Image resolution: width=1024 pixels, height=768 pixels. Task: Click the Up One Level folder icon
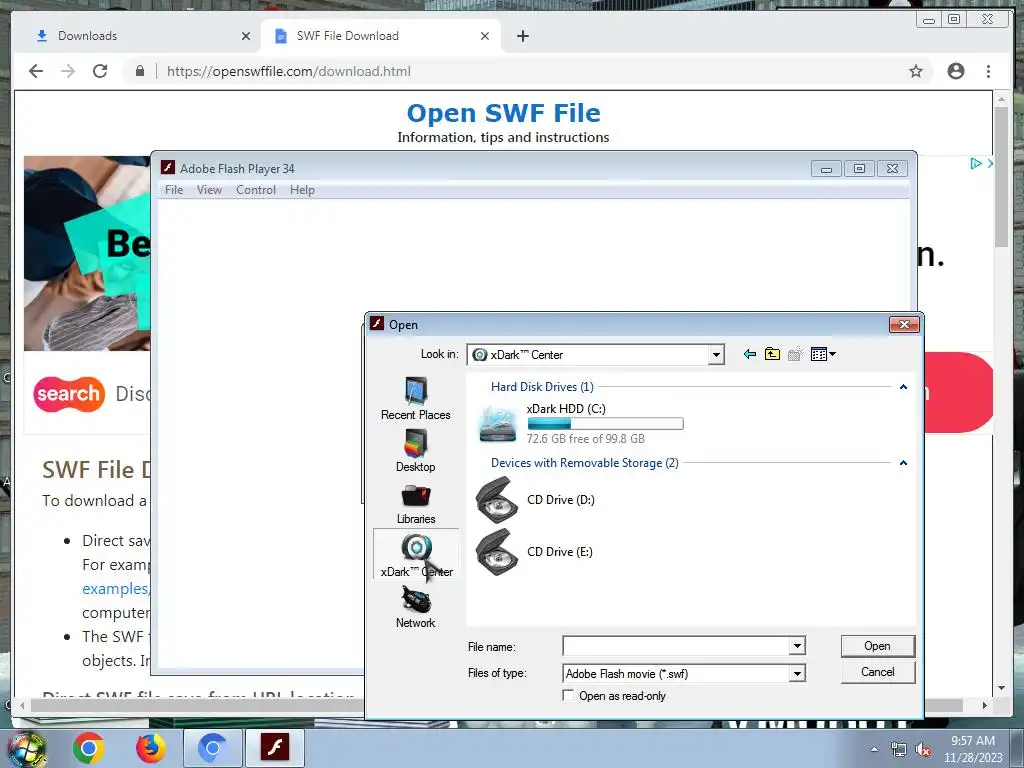click(x=772, y=354)
